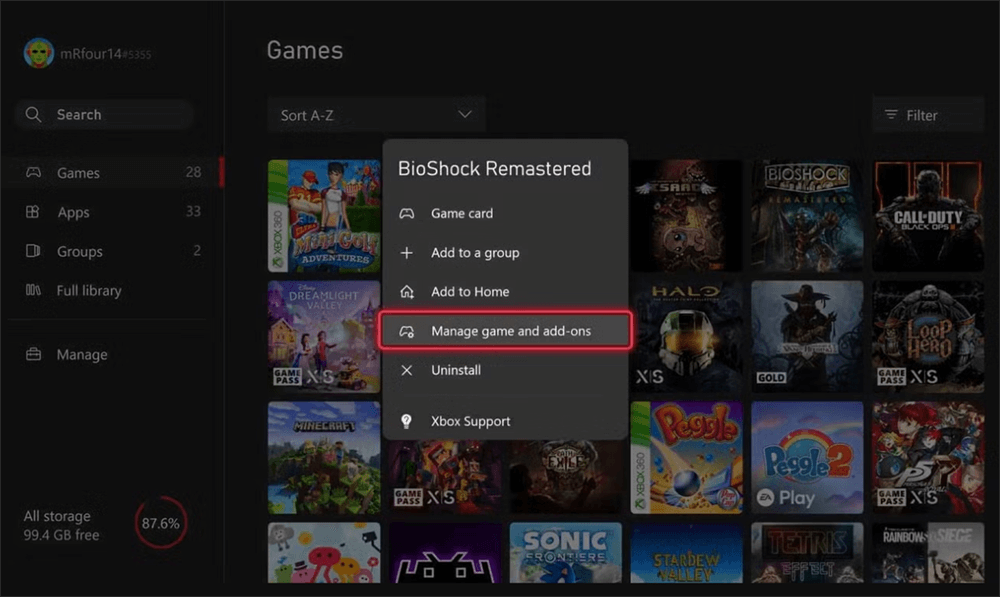
Task: Click the Xbox Support lightbulb icon
Action: (406, 421)
